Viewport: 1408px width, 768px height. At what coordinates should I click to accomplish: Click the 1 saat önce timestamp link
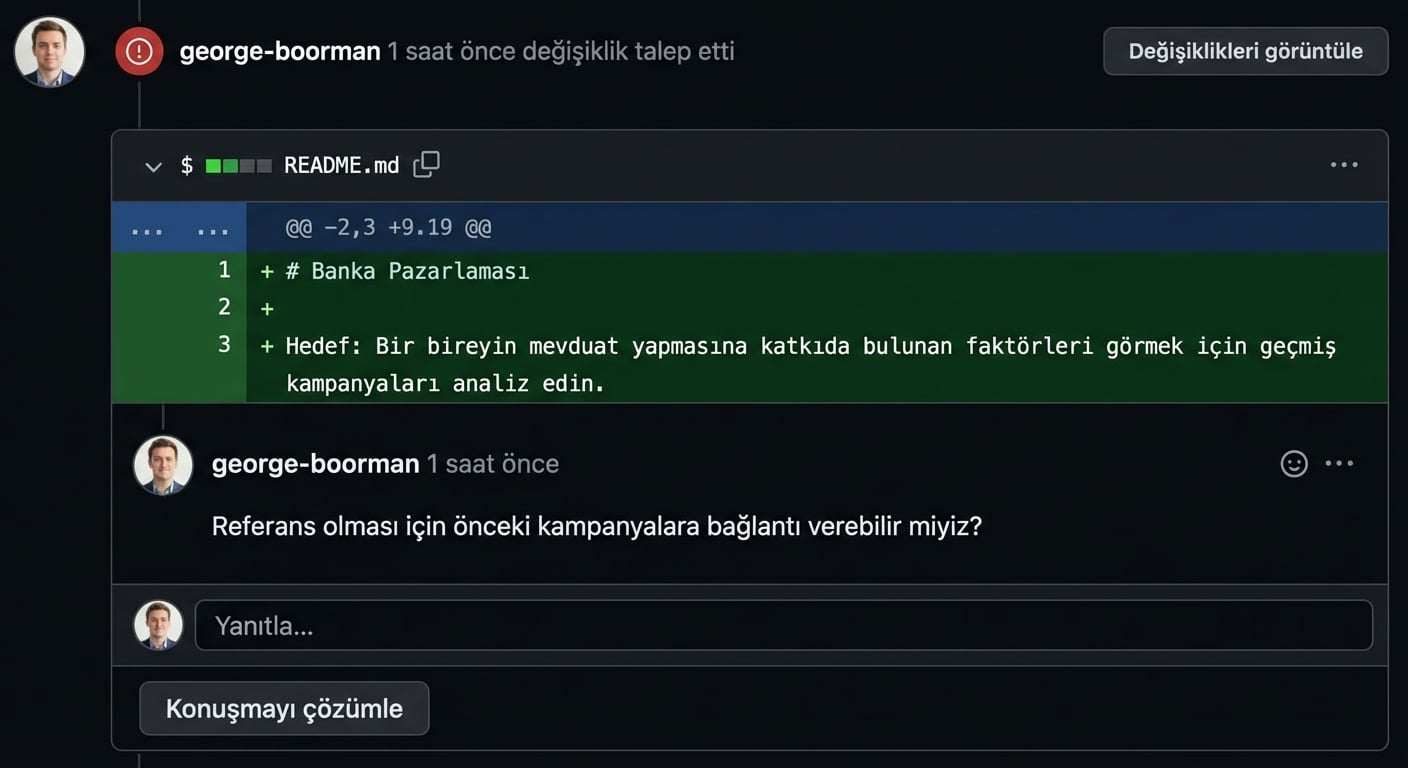(492, 464)
